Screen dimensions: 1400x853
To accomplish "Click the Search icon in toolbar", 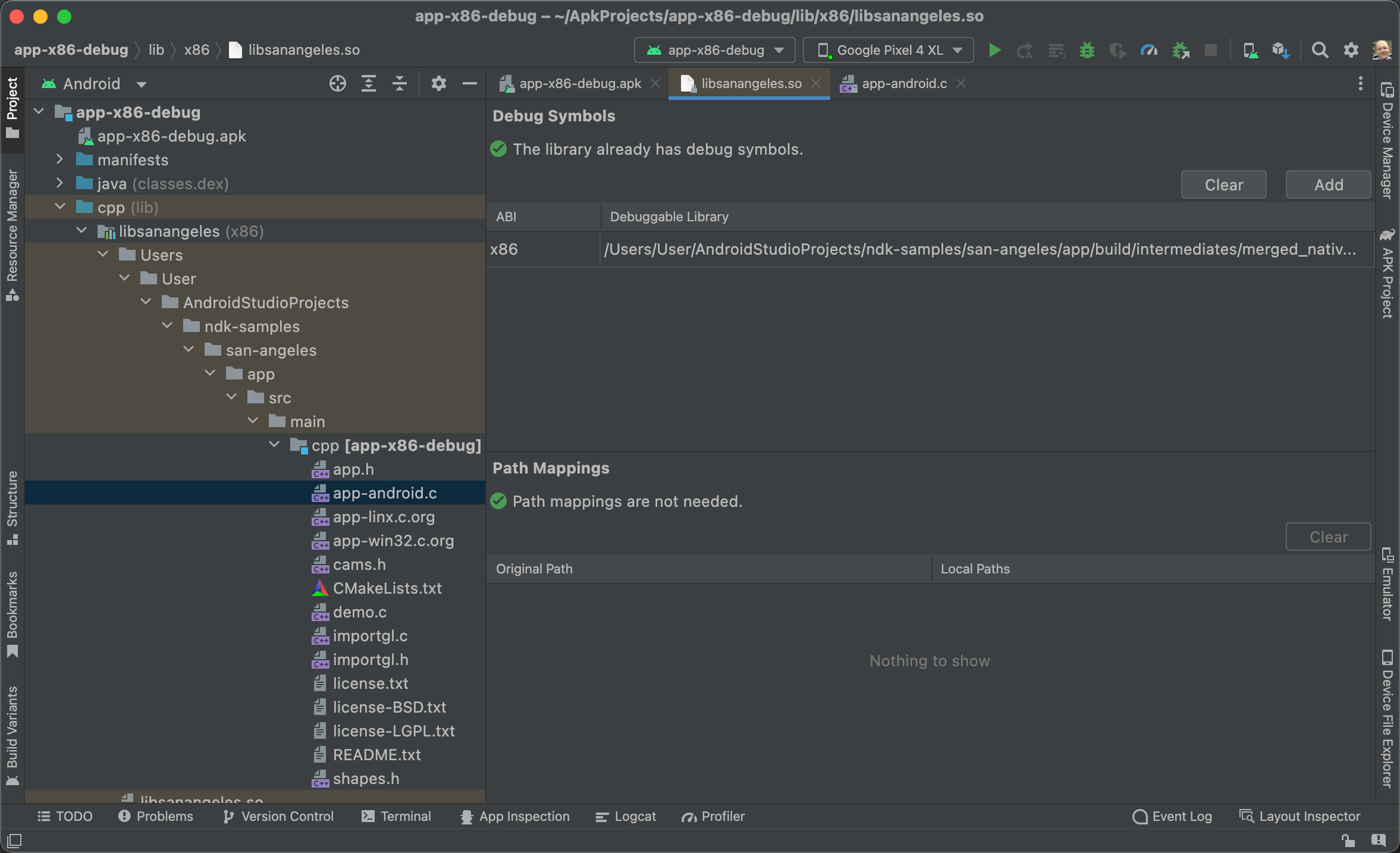I will coord(1320,49).
